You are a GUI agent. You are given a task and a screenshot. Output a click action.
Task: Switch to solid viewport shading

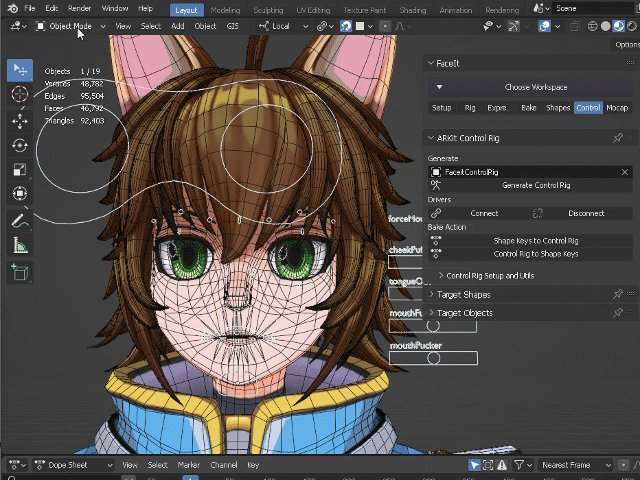point(605,26)
